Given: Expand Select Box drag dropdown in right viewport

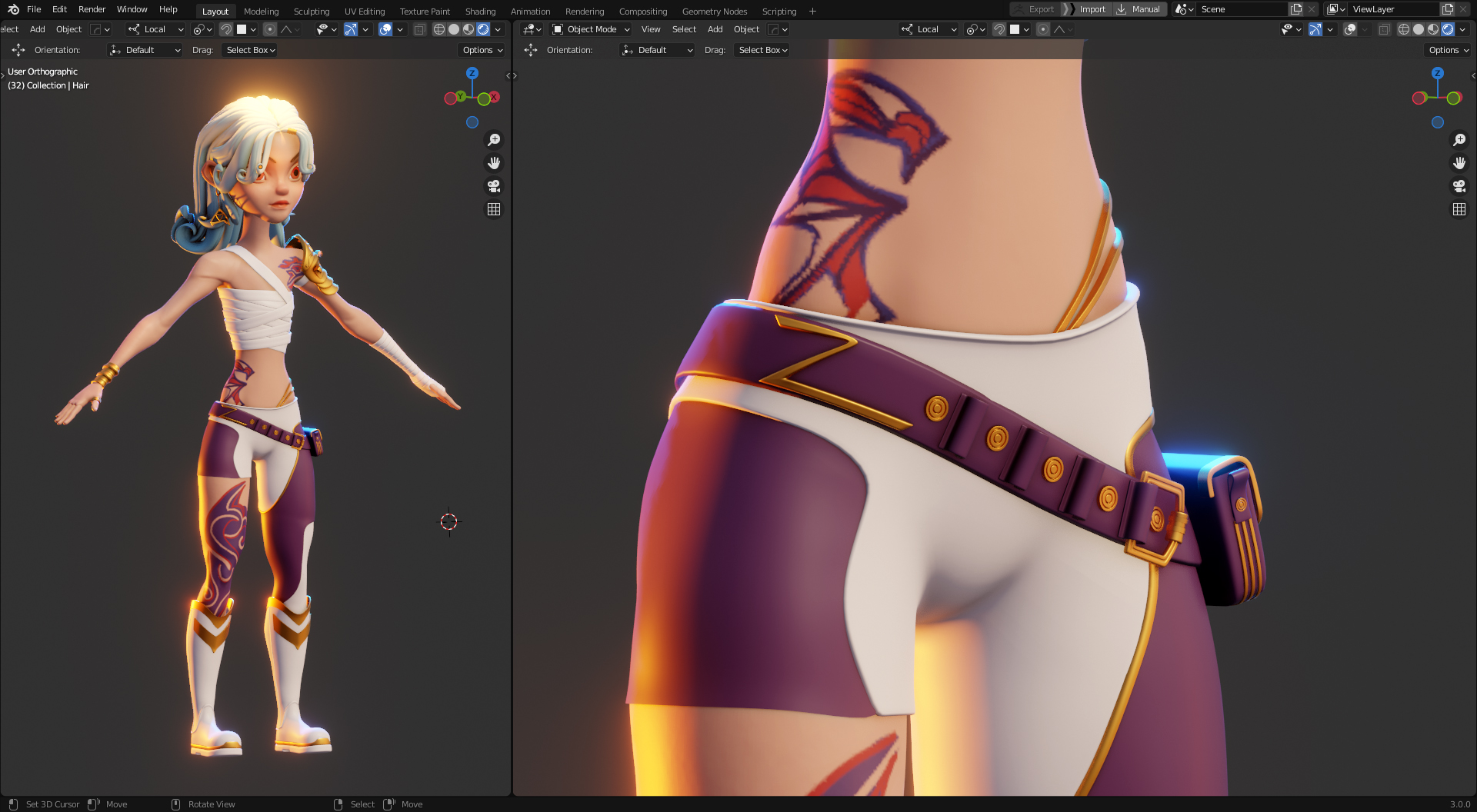Looking at the screenshot, I should (x=762, y=50).
